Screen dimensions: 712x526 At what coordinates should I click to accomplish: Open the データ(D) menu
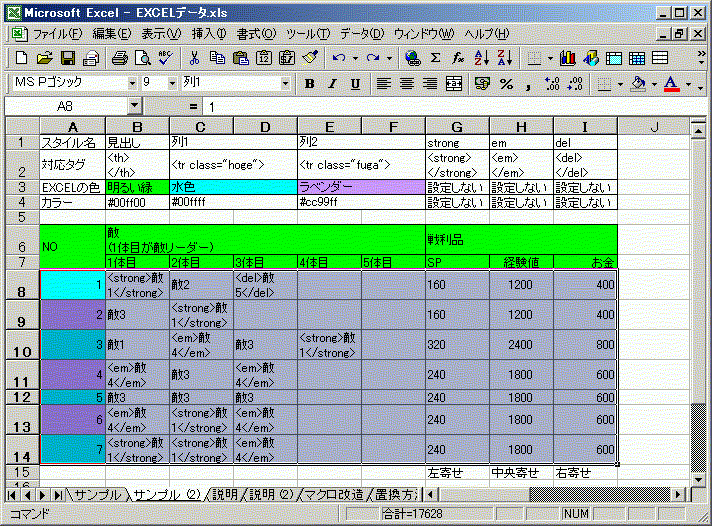click(x=362, y=34)
